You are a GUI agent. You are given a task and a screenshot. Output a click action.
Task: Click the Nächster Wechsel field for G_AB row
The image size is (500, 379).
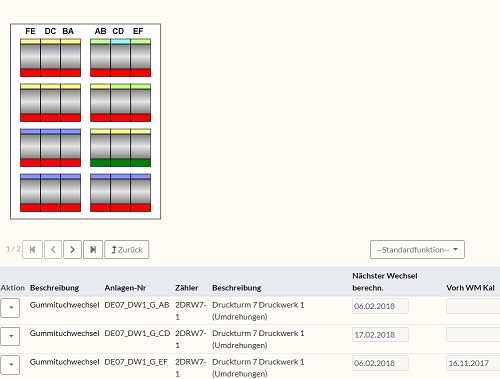380,306
